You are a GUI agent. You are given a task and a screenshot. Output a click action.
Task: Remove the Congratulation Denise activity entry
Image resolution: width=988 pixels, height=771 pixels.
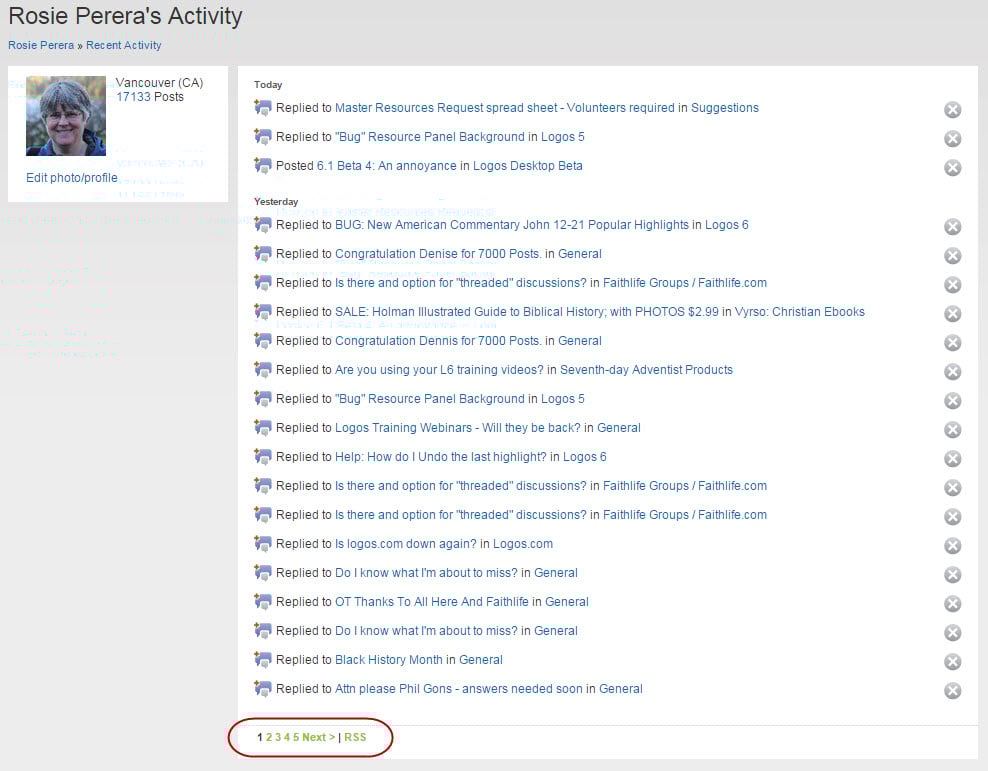[x=952, y=256]
